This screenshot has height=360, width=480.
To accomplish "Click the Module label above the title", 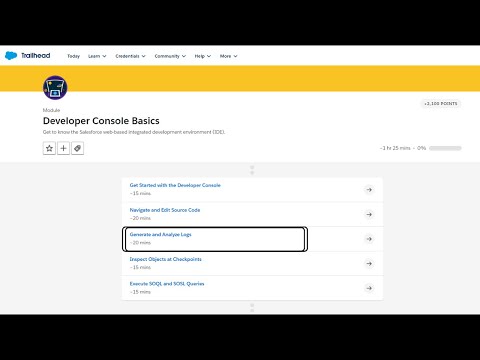I will click(x=51, y=110).
